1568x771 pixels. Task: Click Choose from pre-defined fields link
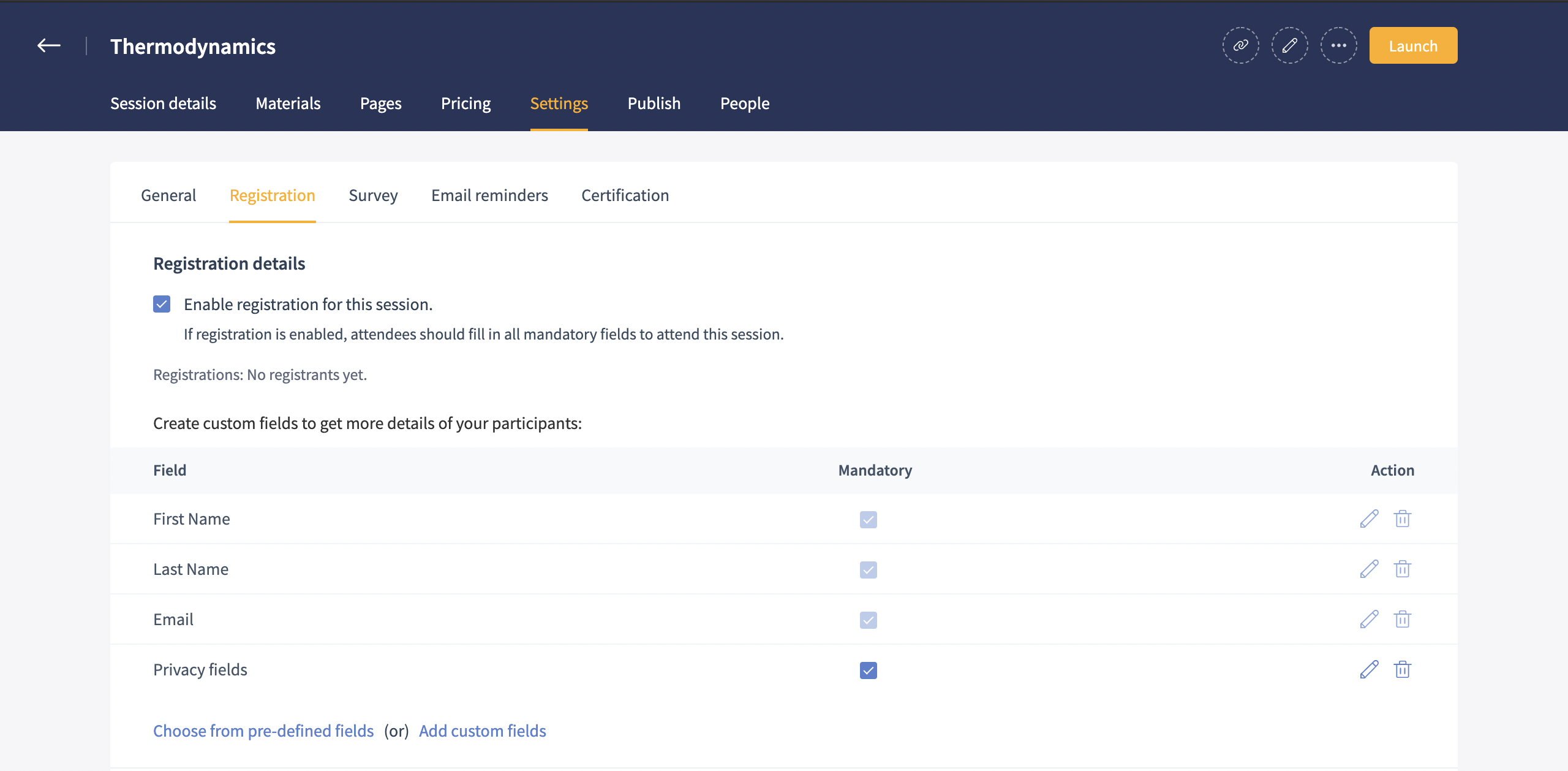(x=263, y=731)
